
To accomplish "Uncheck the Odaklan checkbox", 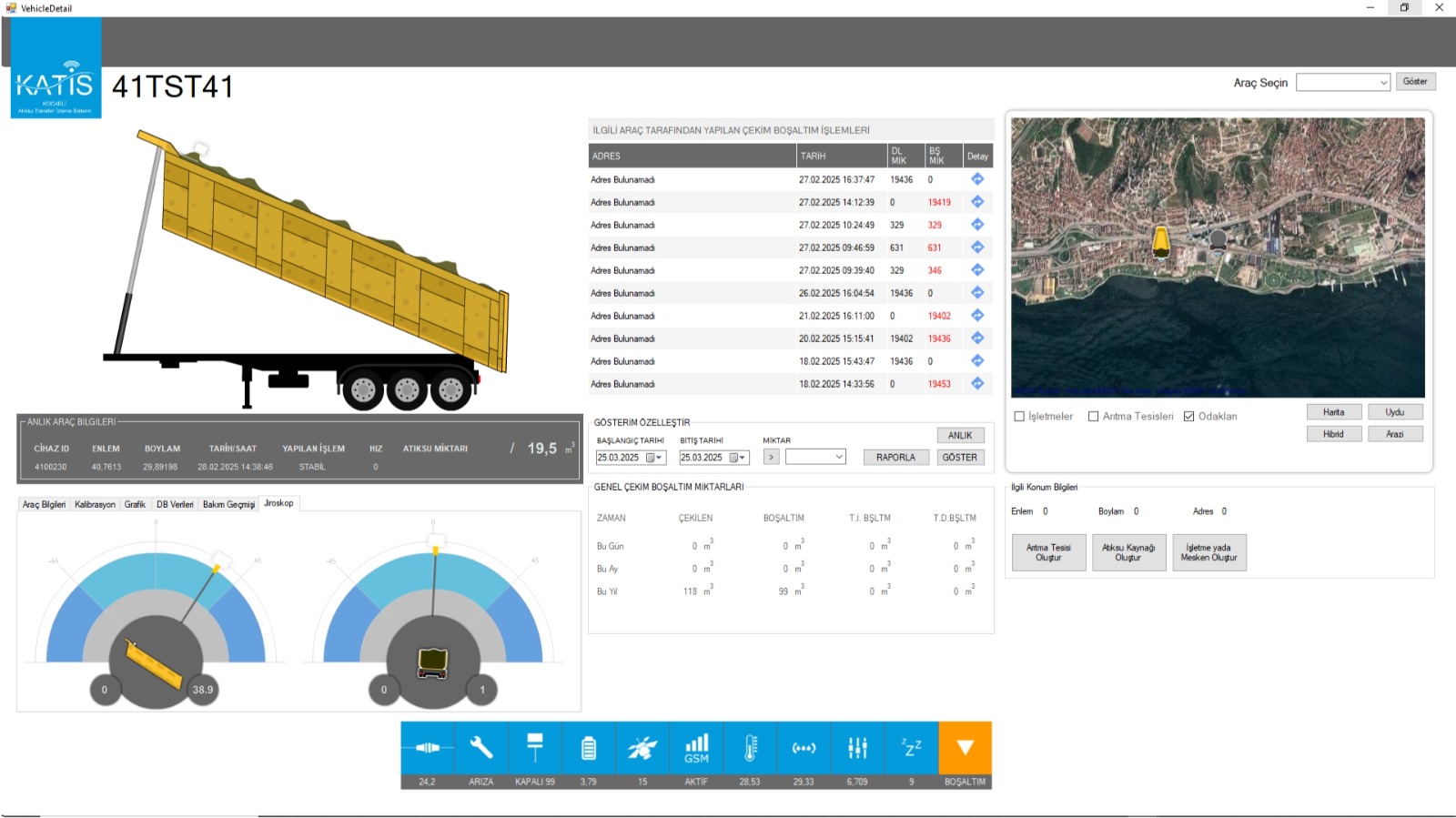I will click(x=1188, y=417).
